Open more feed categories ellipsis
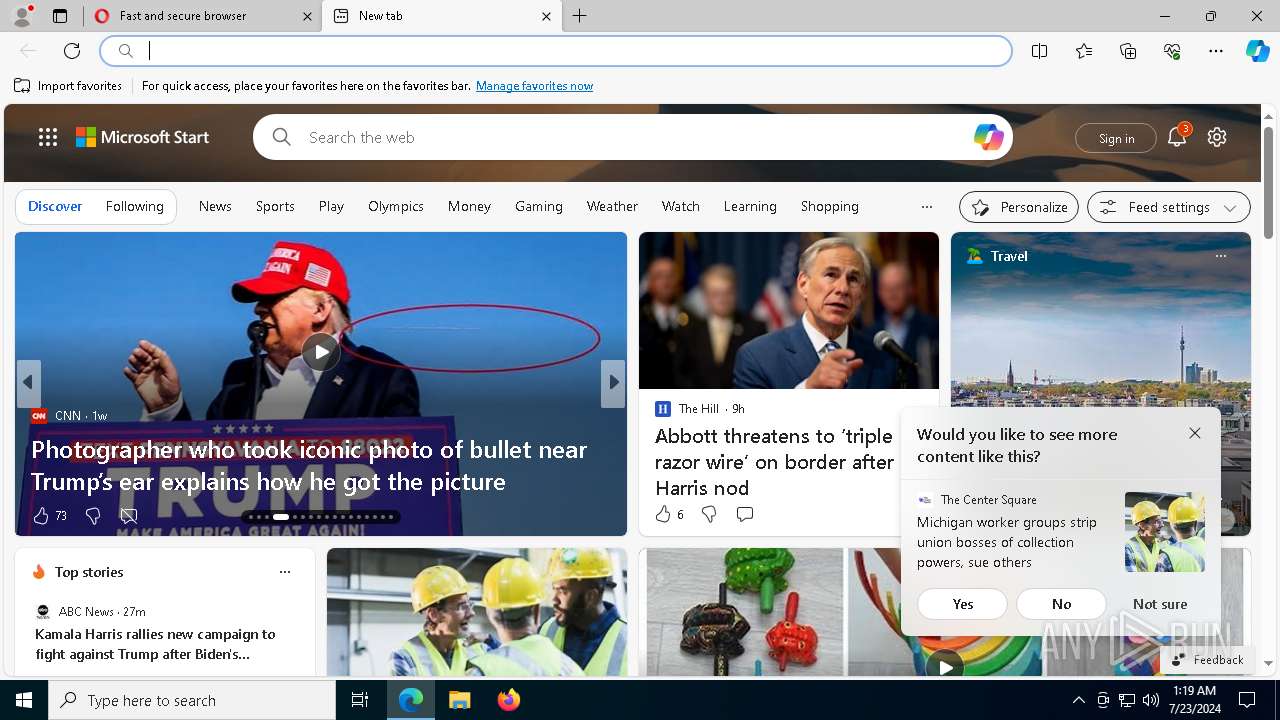This screenshot has height=720, width=1280. tap(927, 207)
